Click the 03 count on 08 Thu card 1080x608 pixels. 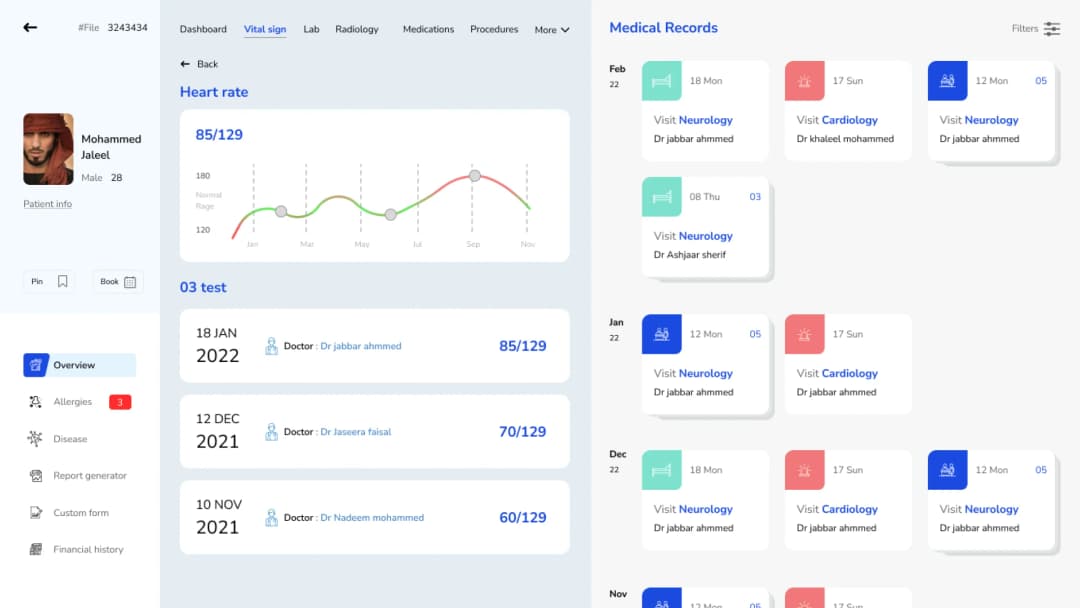pos(755,197)
